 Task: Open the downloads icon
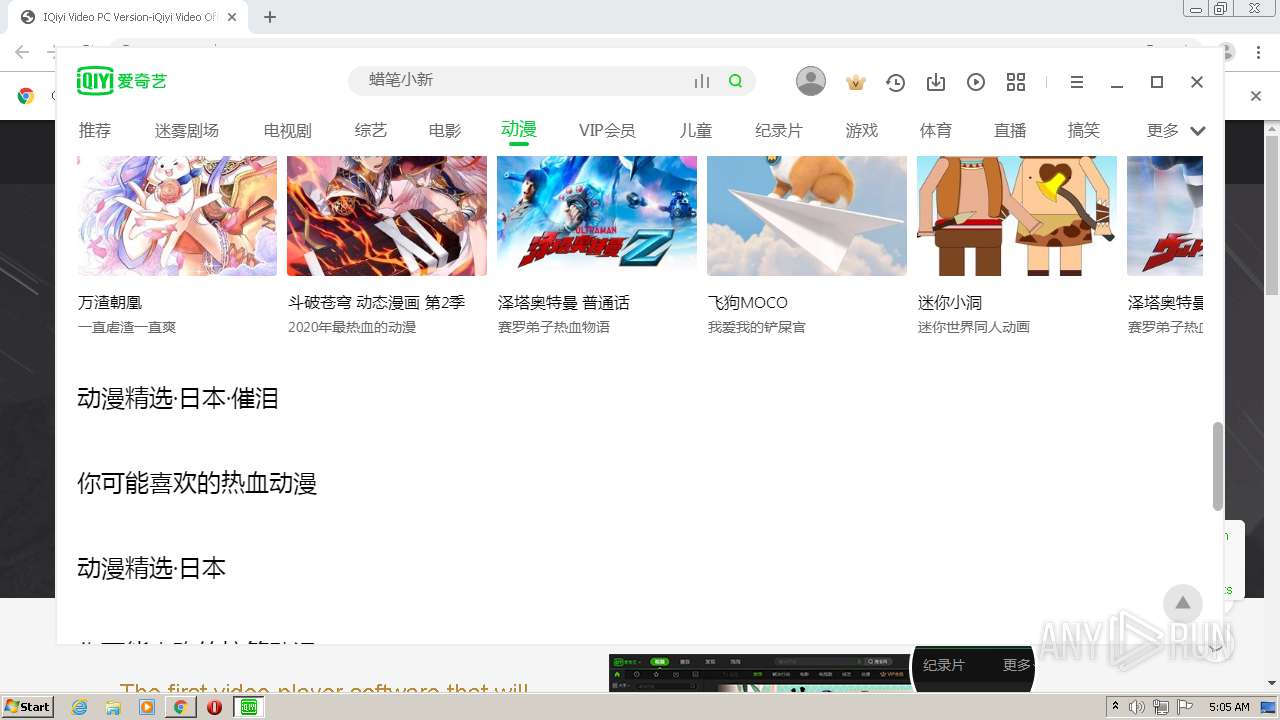[936, 82]
